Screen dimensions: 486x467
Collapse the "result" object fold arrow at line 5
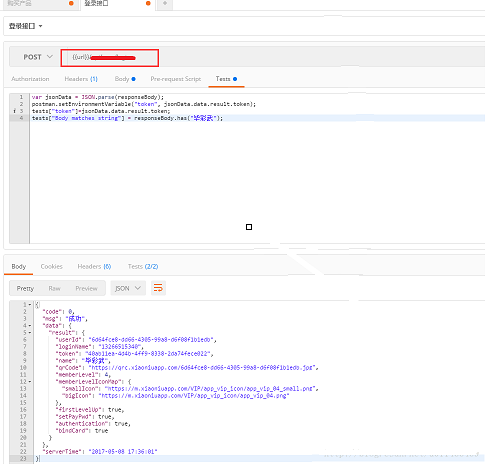click(30, 333)
